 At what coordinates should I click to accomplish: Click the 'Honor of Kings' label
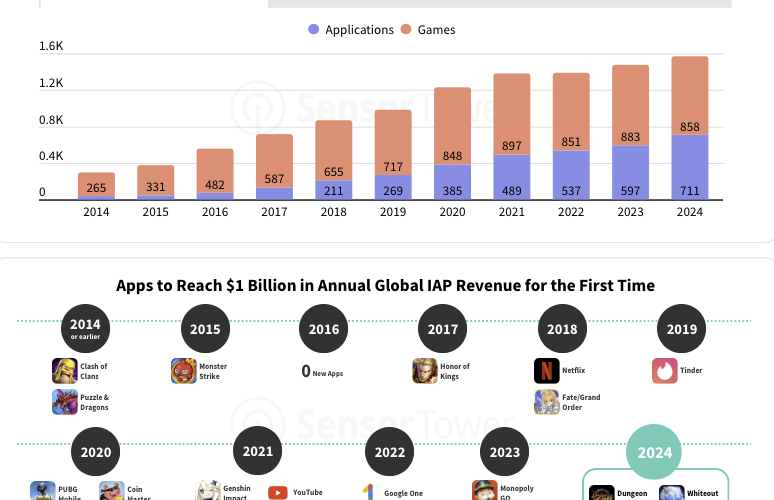[x=455, y=371]
